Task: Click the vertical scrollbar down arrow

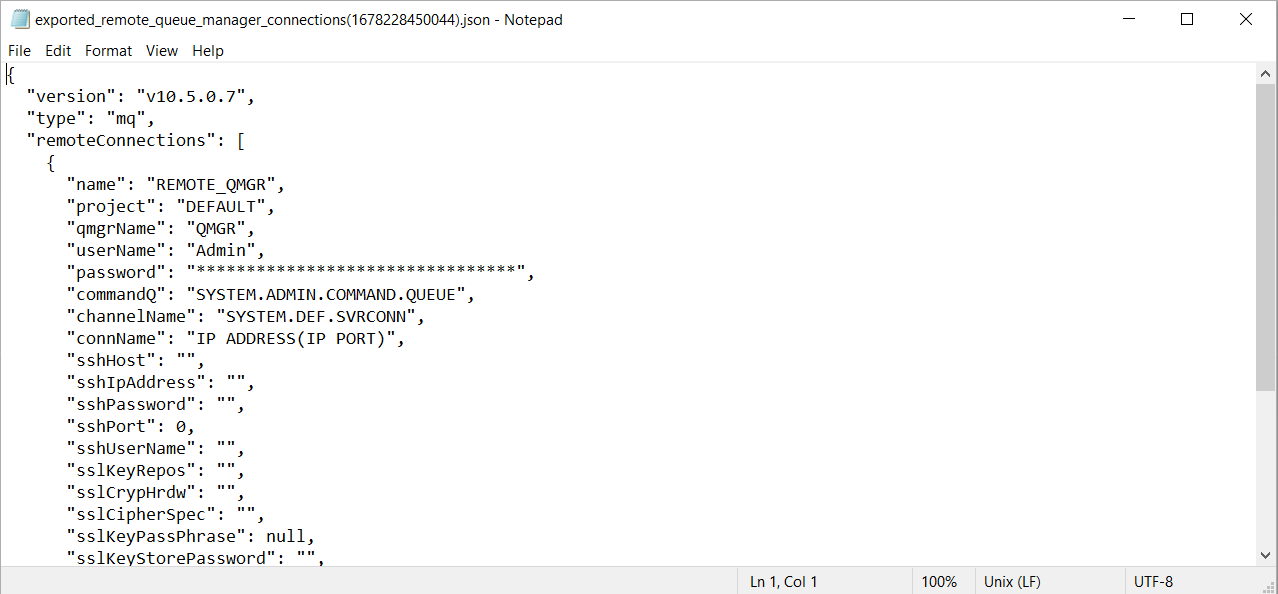Action: click(x=1265, y=555)
